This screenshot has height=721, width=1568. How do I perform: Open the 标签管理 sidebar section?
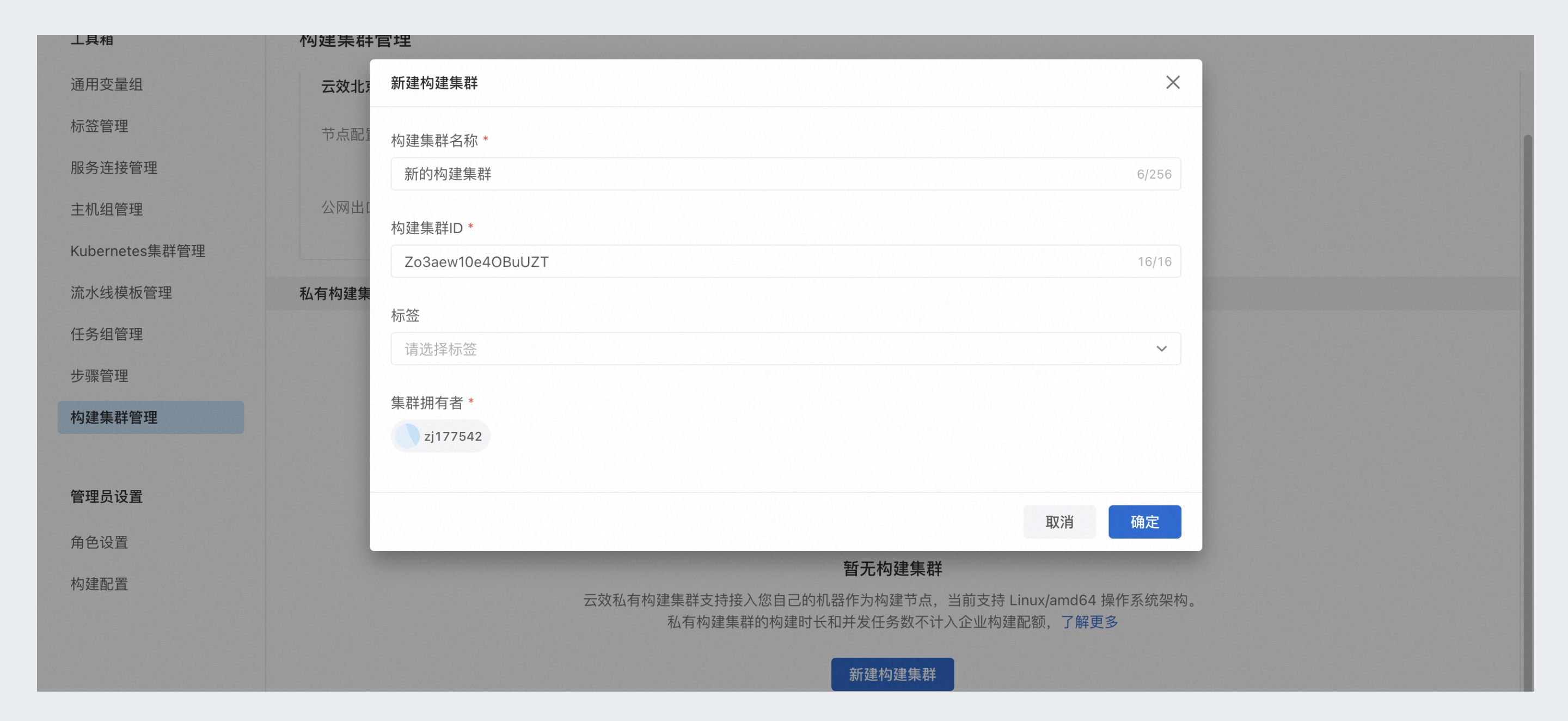coord(99,126)
